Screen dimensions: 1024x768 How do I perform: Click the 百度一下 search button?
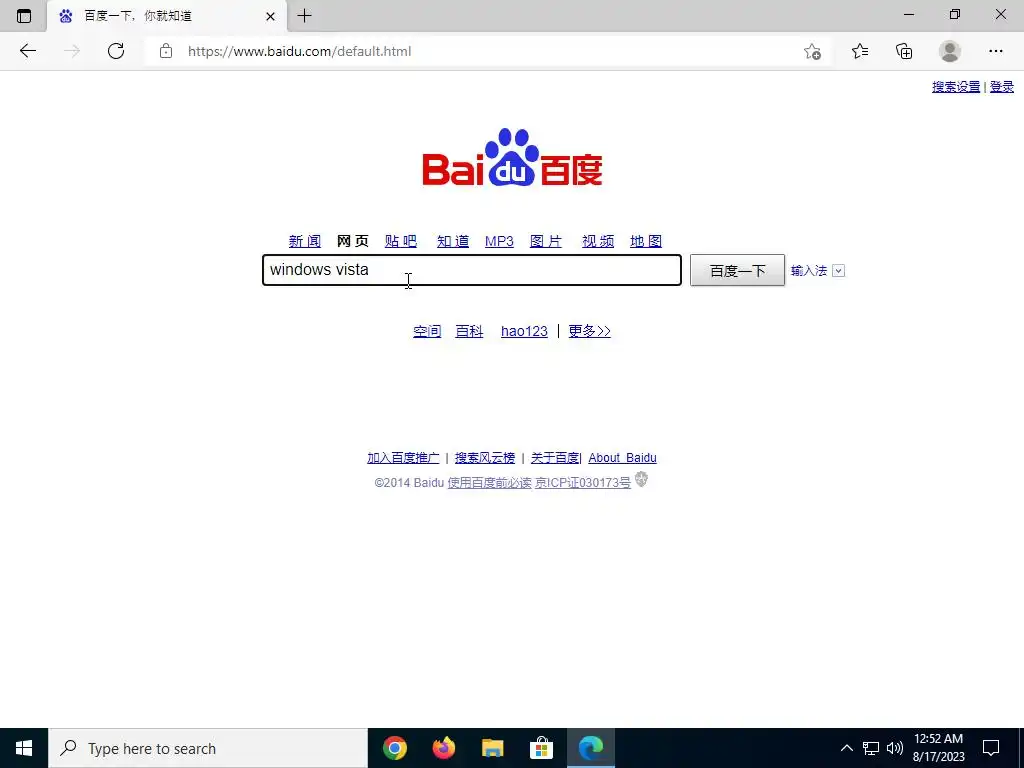[737, 270]
